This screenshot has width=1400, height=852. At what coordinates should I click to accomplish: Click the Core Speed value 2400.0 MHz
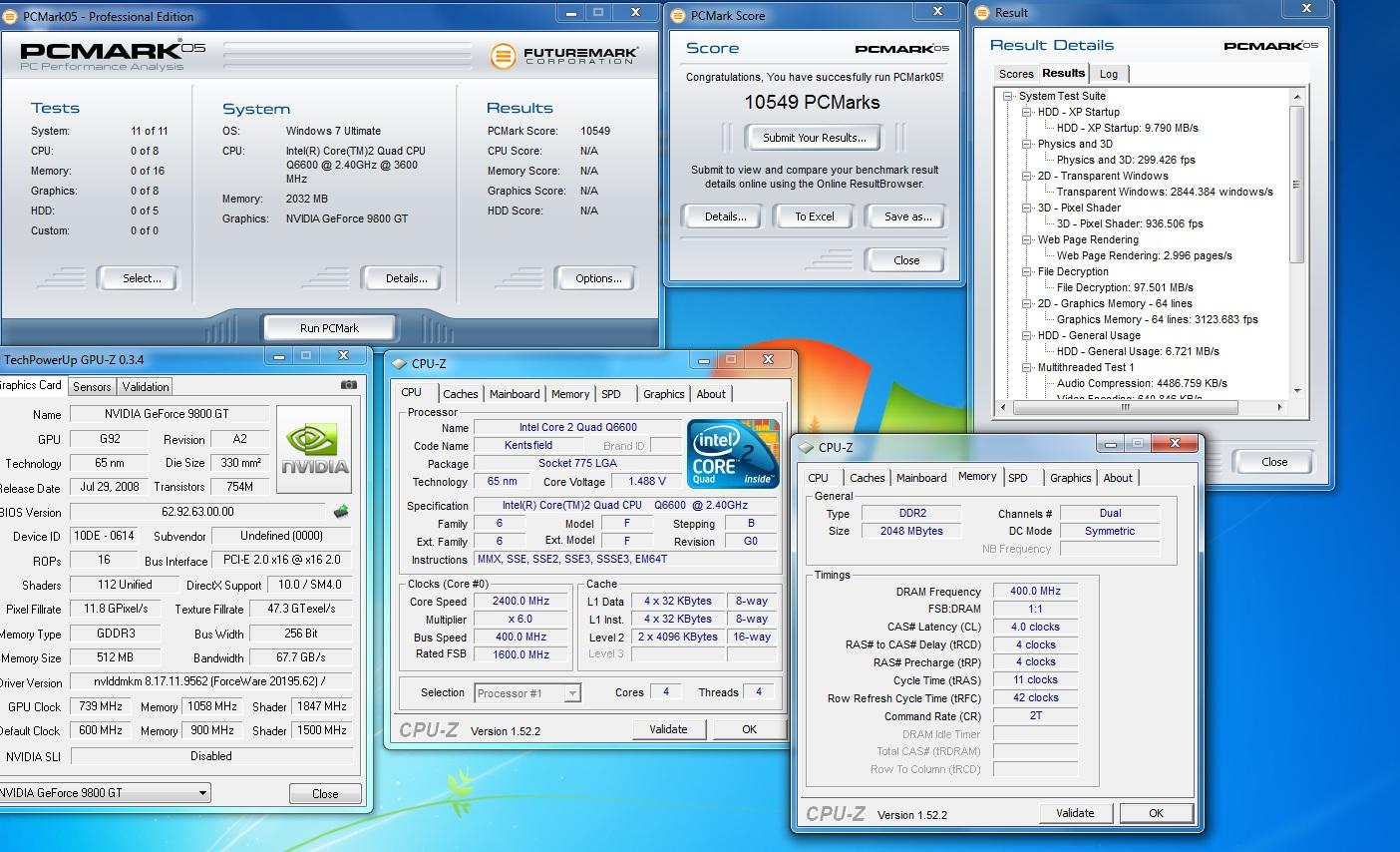pos(522,602)
